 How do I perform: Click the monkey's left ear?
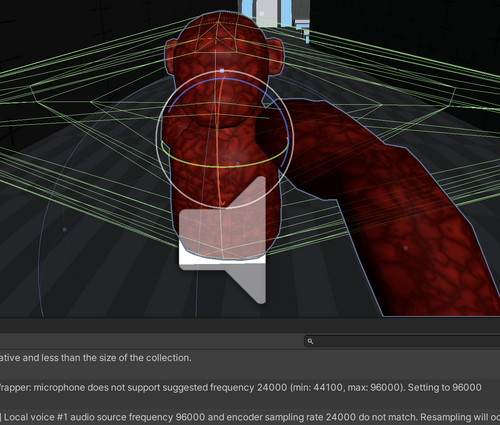click(171, 57)
